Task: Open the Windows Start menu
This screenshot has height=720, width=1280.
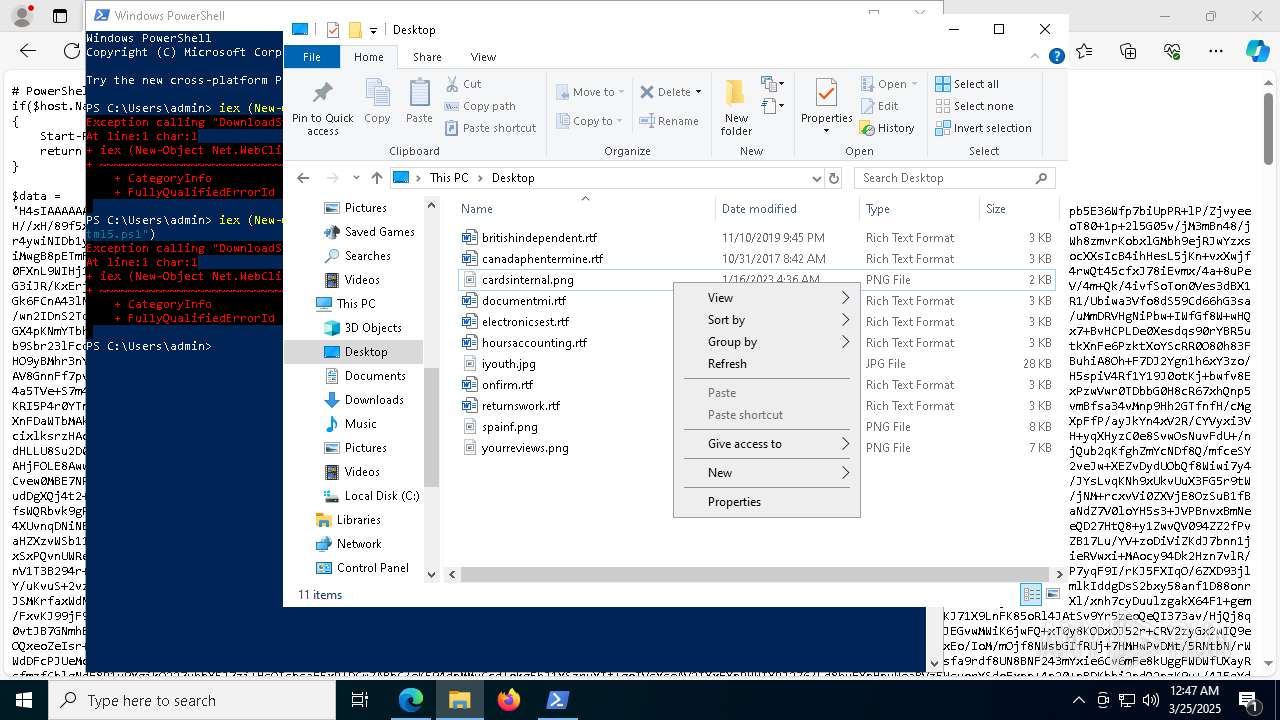Action: point(24,700)
